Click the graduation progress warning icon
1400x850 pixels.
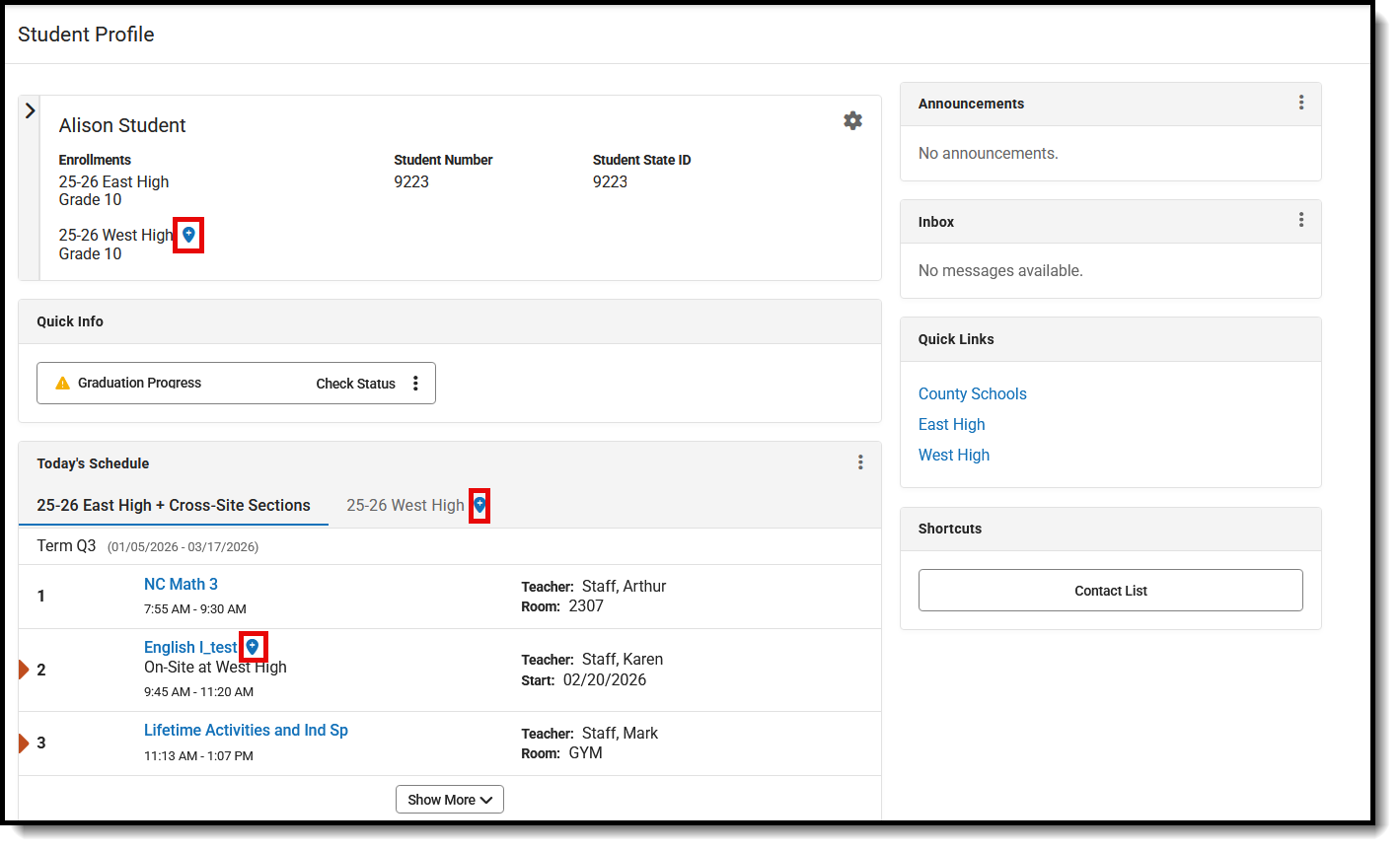click(62, 383)
